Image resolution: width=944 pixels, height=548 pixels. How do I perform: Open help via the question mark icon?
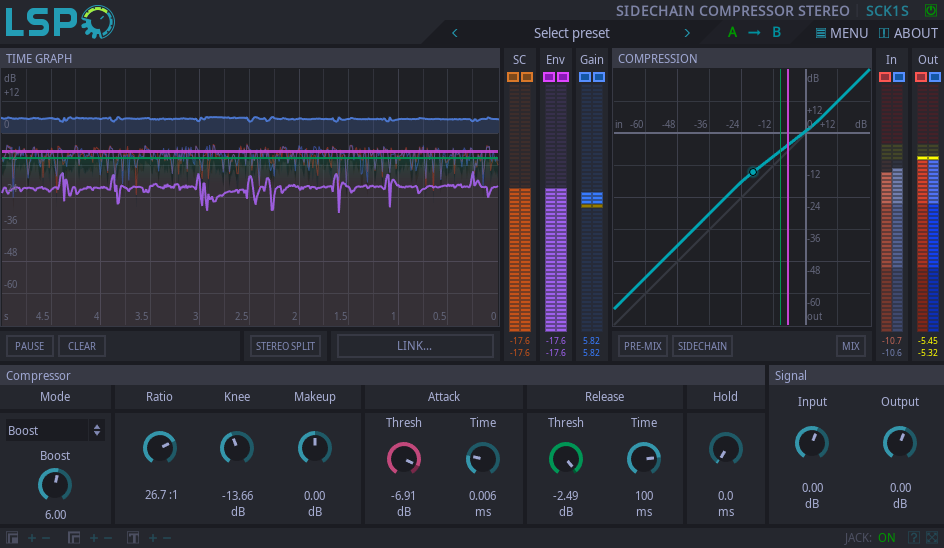[913, 538]
